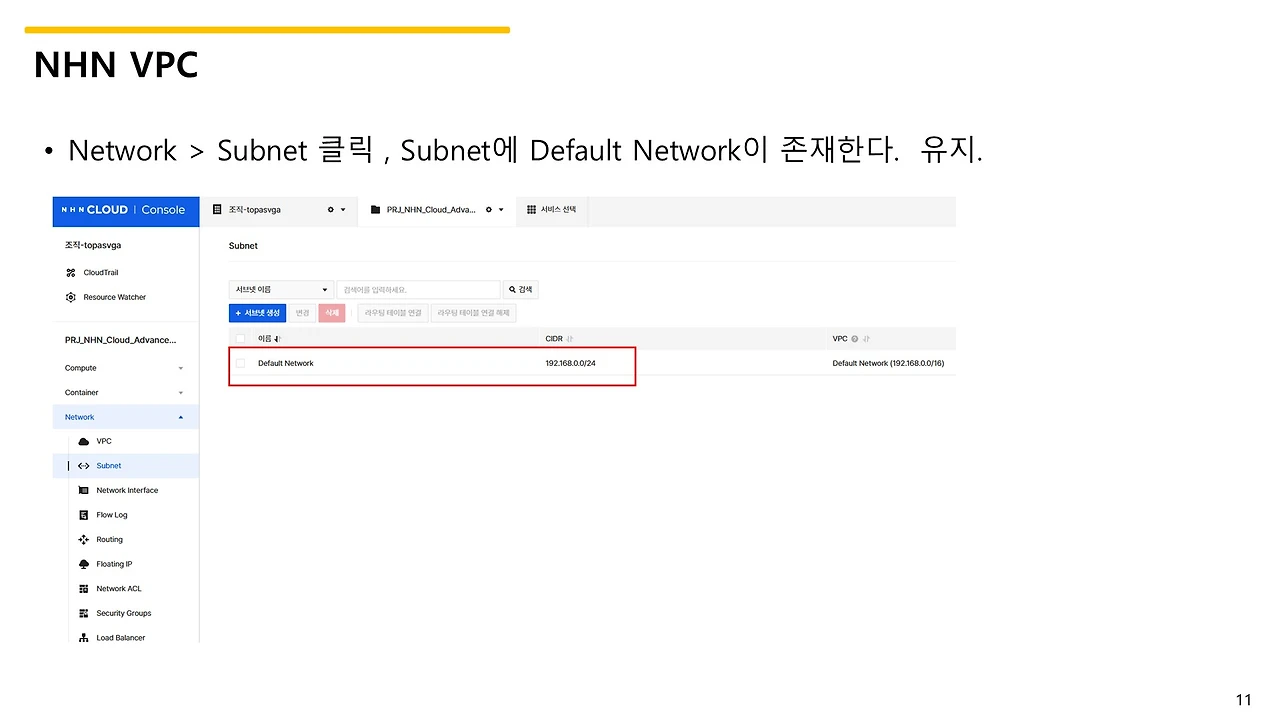Open Floating IP settings from the sidebar

click(84, 563)
